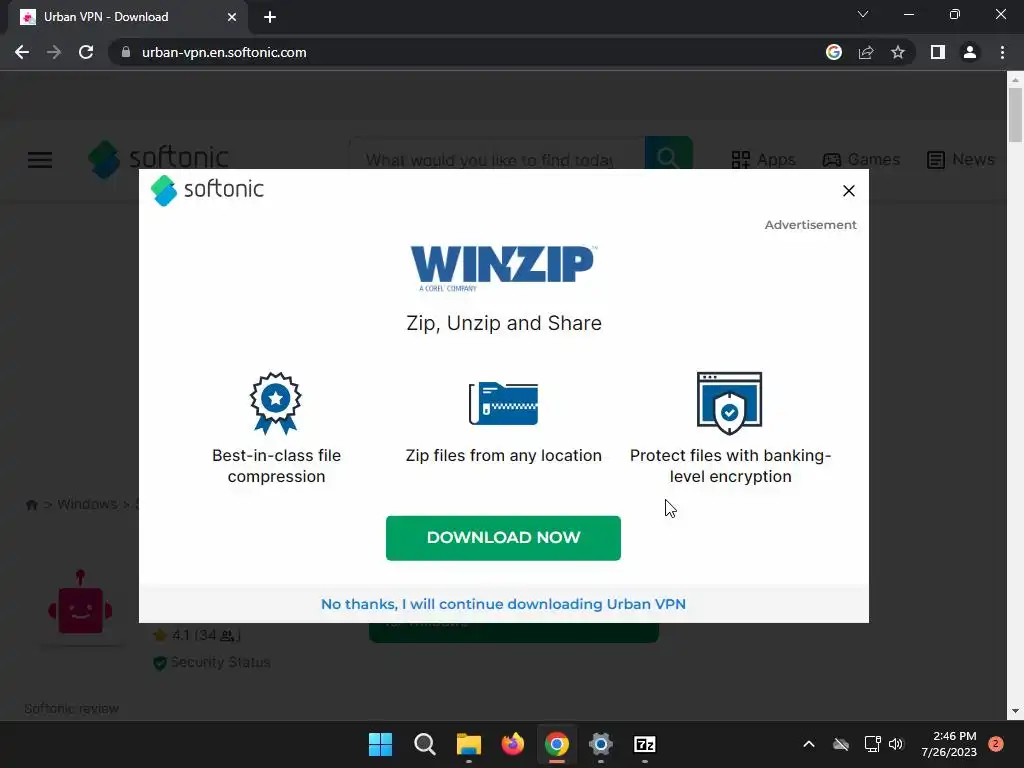The image size is (1024, 768).
Task: Bookmark this tab with star
Action: click(x=898, y=52)
